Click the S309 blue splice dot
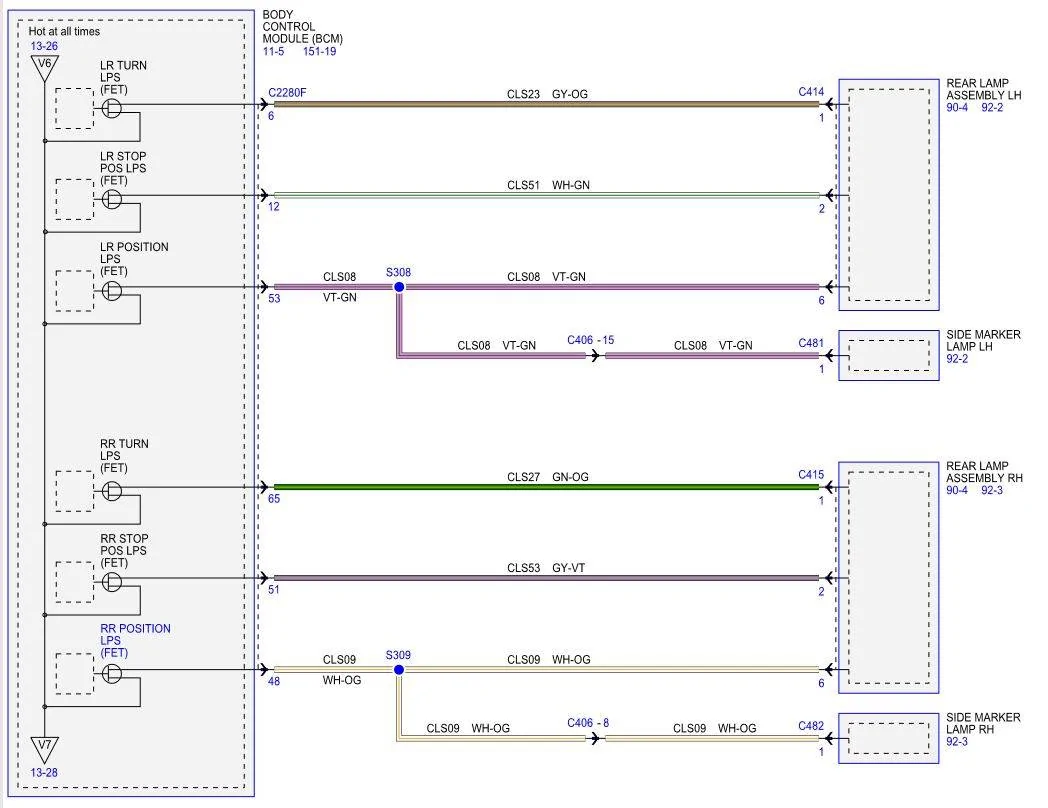Screen dimensions: 1048x808 coord(399,670)
